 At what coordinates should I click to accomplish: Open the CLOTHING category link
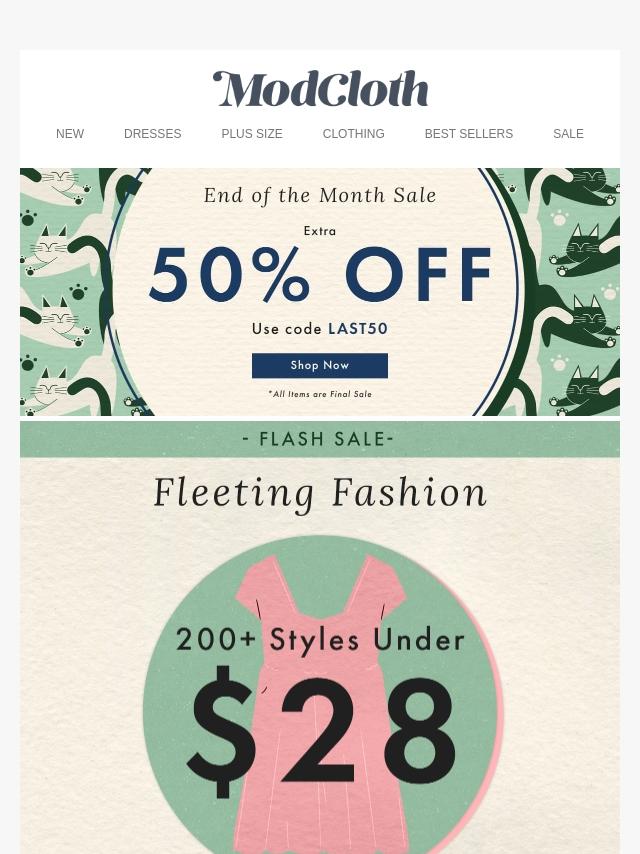(x=353, y=133)
